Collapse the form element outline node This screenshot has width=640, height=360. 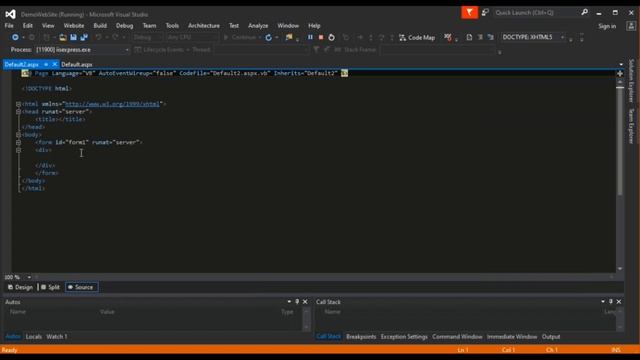pyautogui.click(x=18, y=142)
